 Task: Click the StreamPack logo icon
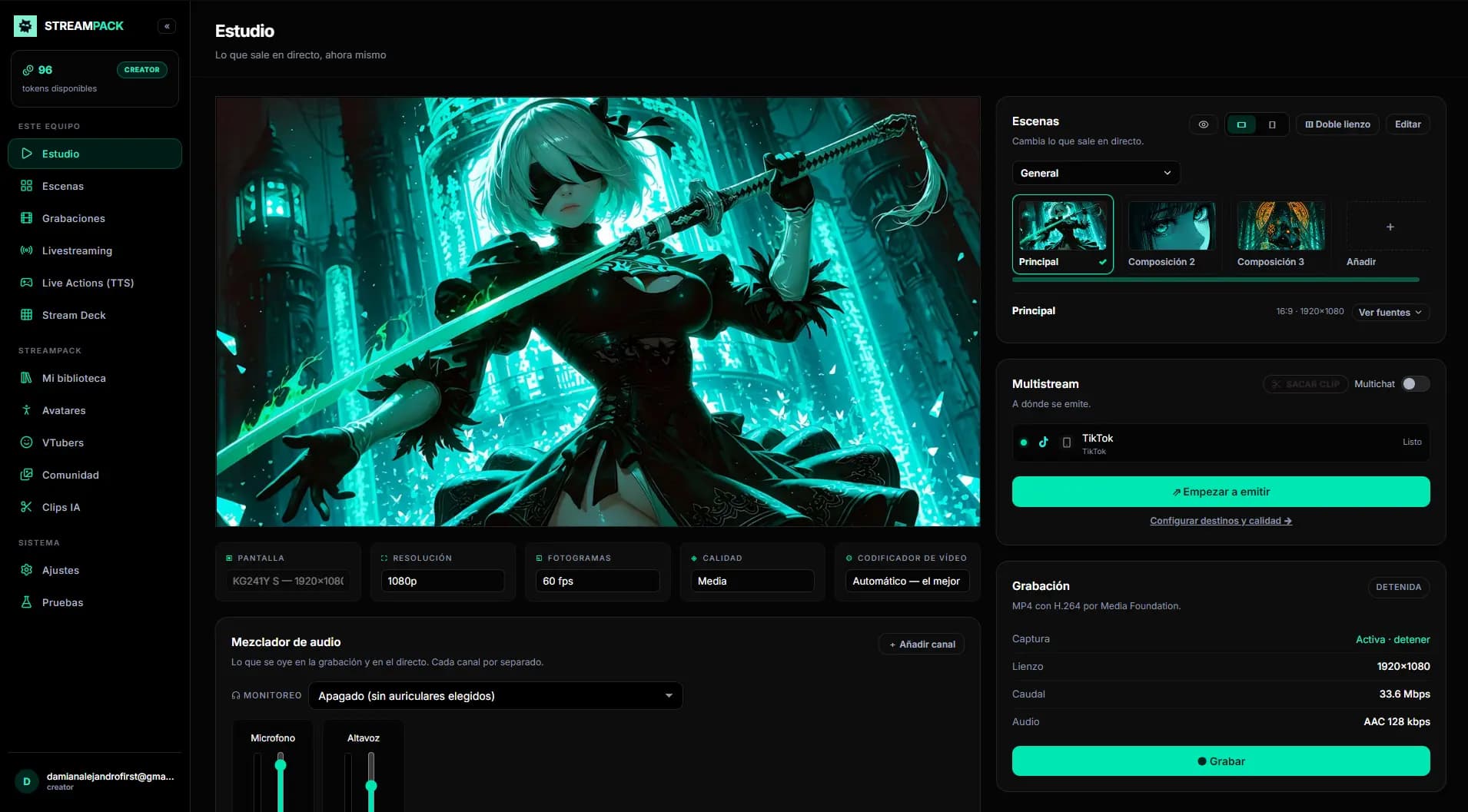click(x=25, y=26)
